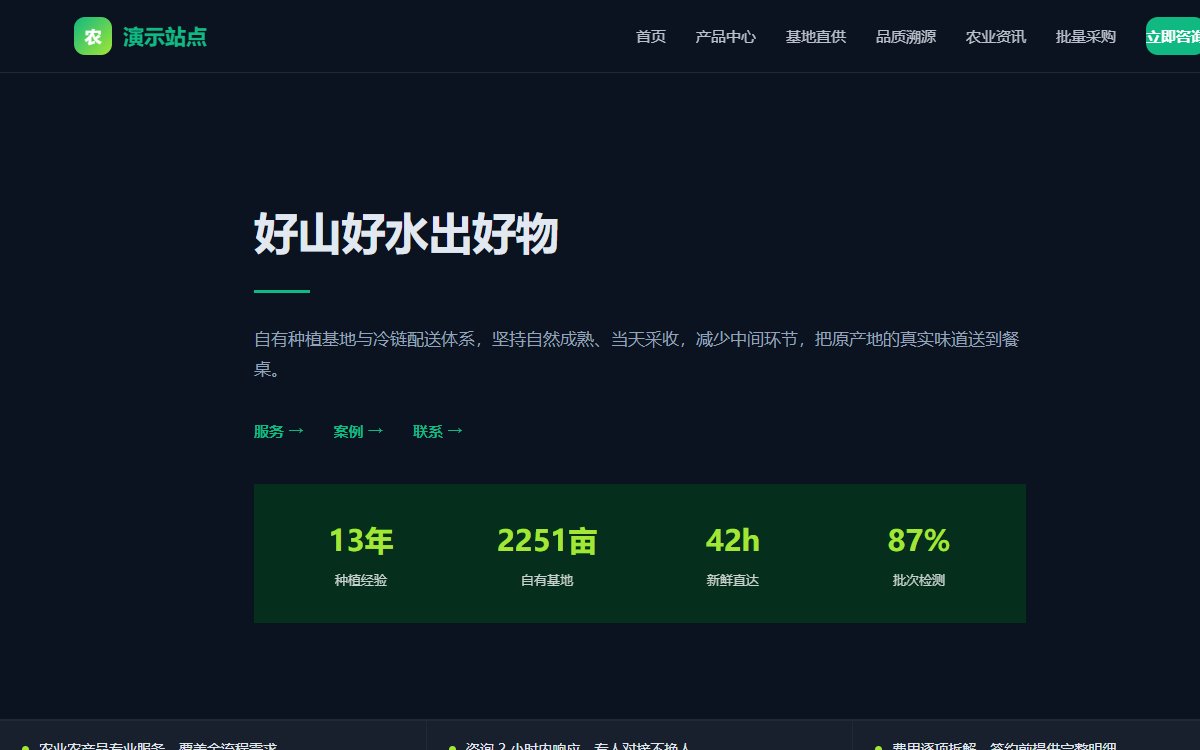Click the 咨询 2 小时内响应 feature text

click(578, 745)
